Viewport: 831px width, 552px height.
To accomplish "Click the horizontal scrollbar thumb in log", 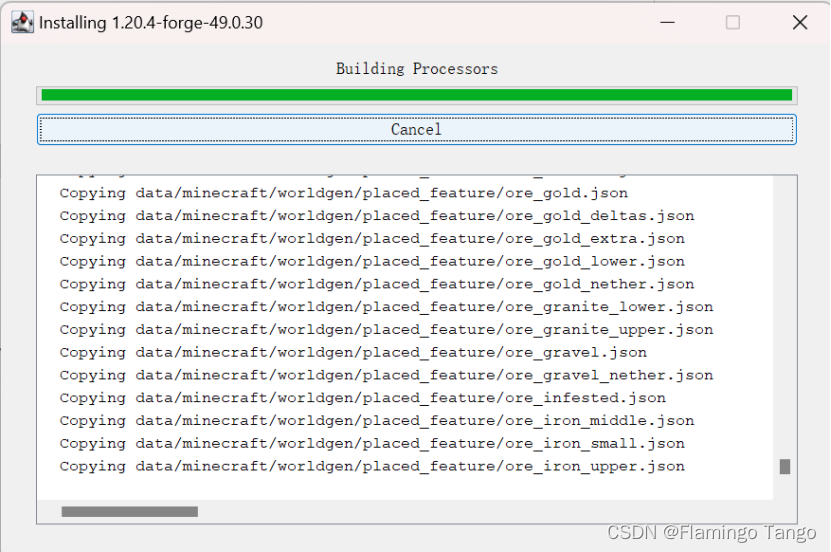I will pyautogui.click(x=130, y=511).
